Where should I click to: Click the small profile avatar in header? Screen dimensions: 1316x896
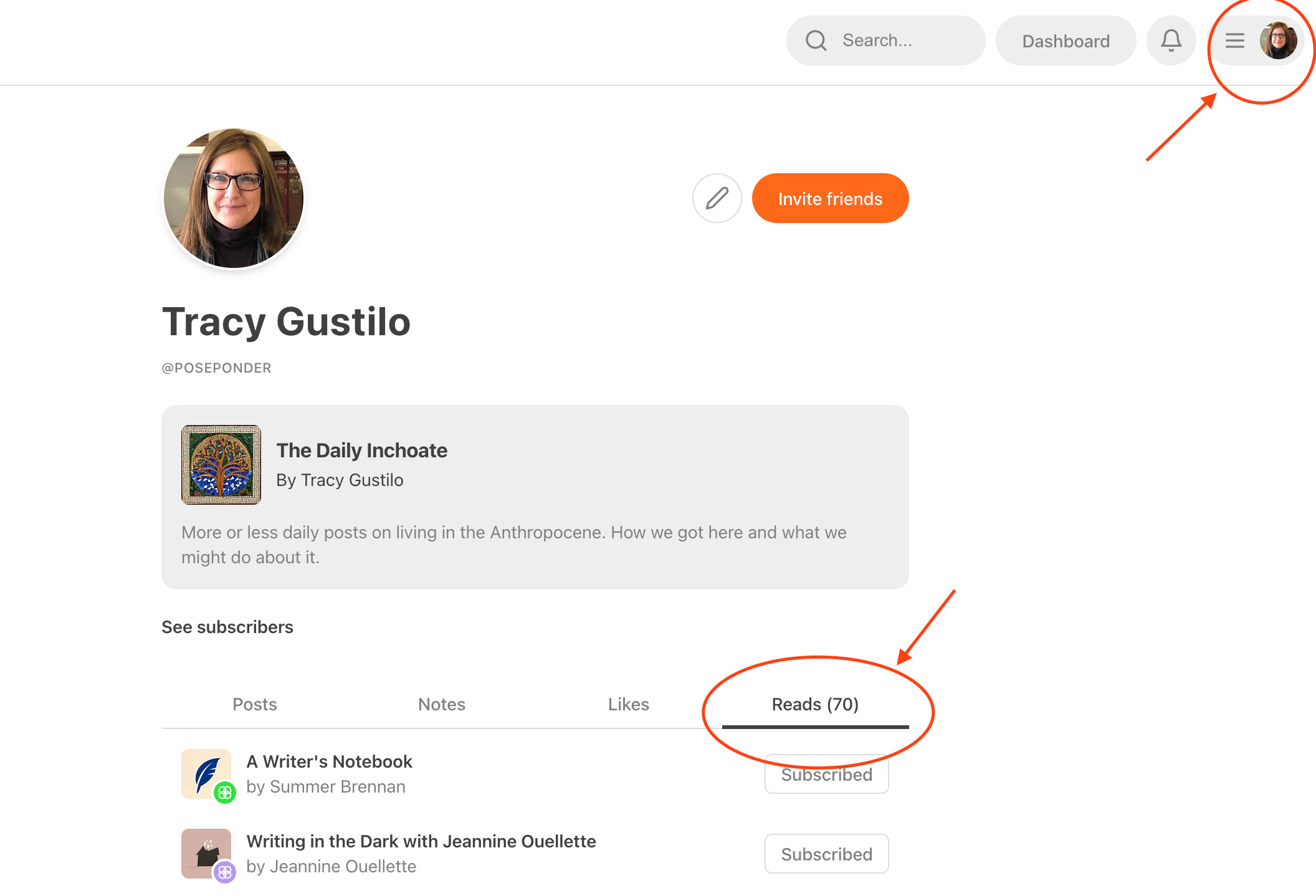coord(1278,41)
